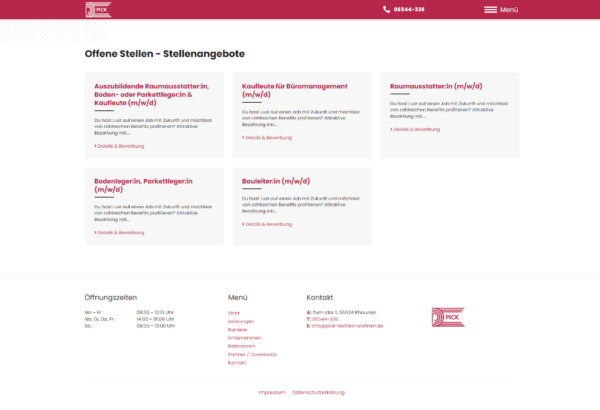Open Kontakt in footer menu
This screenshot has width=600, height=410.
click(x=237, y=363)
